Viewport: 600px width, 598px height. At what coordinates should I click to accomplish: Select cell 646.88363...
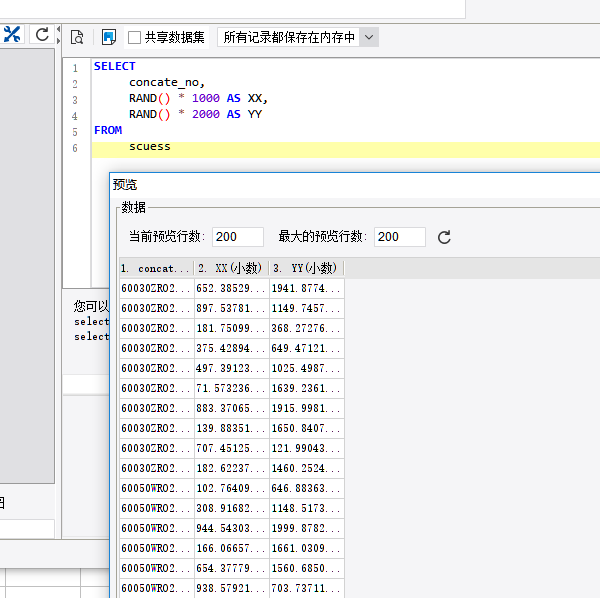(307, 489)
